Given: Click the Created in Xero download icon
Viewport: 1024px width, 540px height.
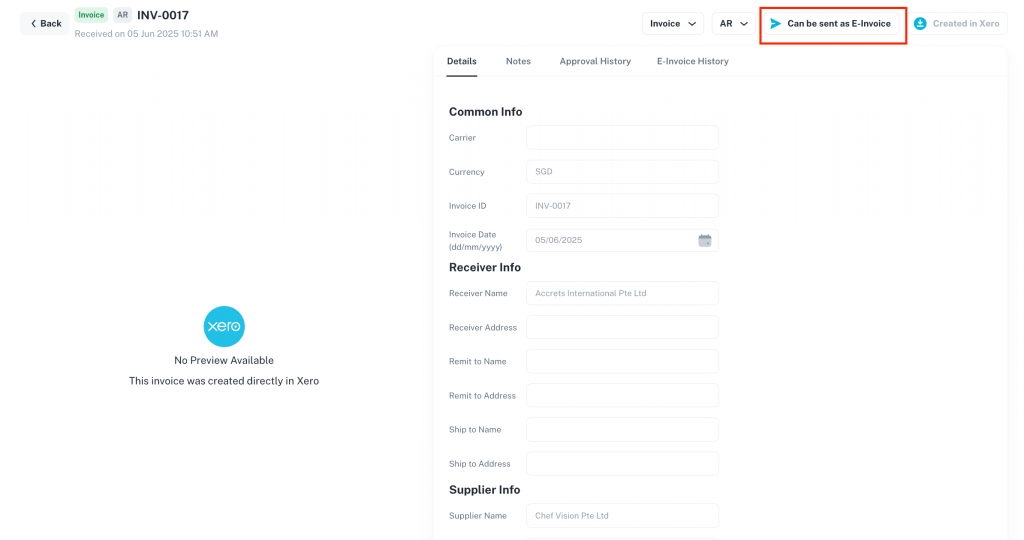Looking at the screenshot, I should pos(920,24).
